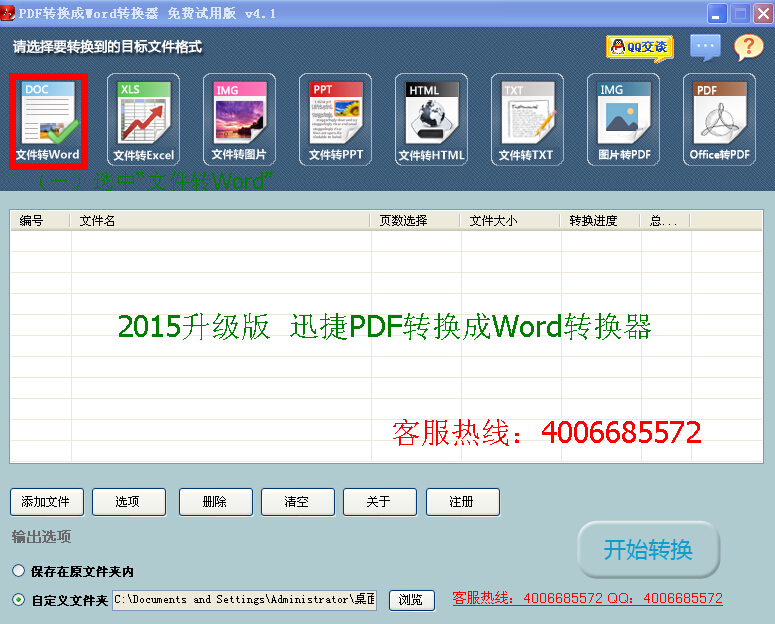This screenshot has height=624, width=775.
Task: Choose the 文件转HTML conversion icon
Action: [x=431, y=120]
